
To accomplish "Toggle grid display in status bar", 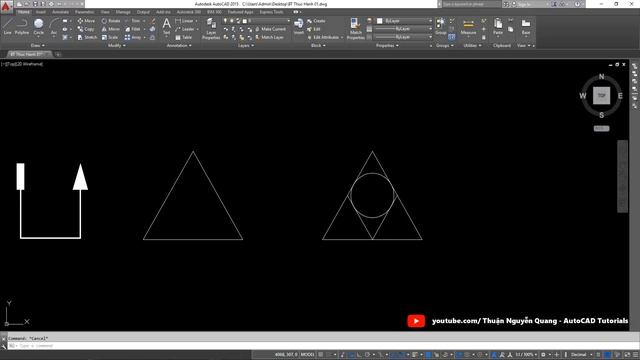I will click(x=321, y=354).
